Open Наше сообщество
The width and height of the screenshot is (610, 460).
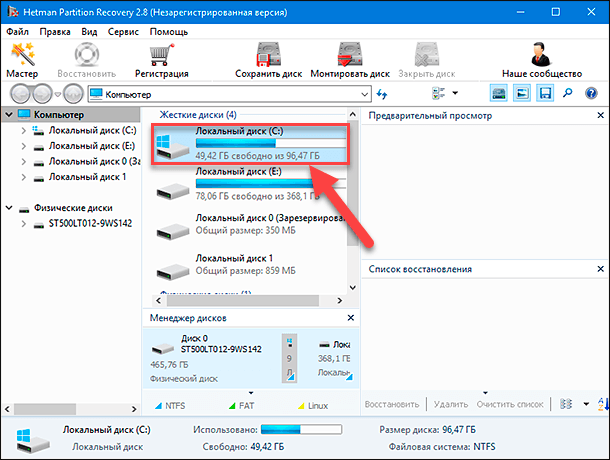pyautogui.click(x=542, y=60)
